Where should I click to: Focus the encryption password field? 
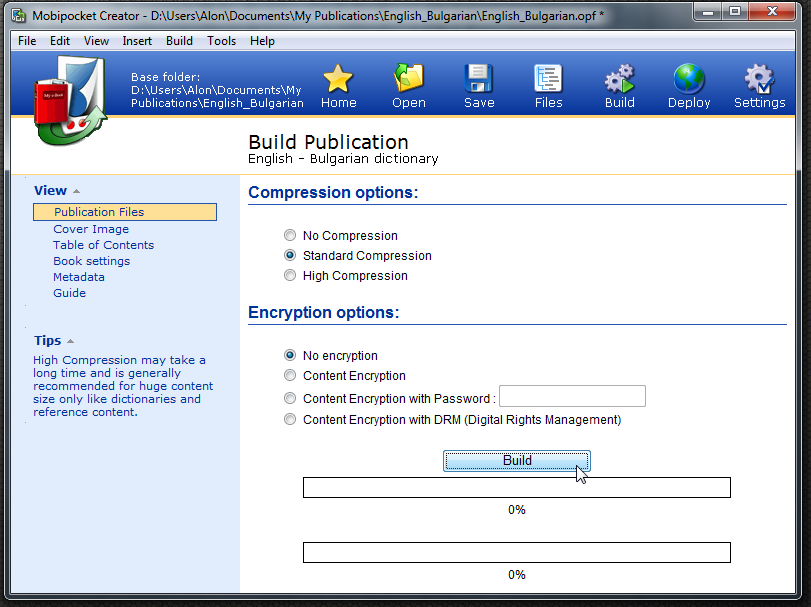tap(572, 396)
